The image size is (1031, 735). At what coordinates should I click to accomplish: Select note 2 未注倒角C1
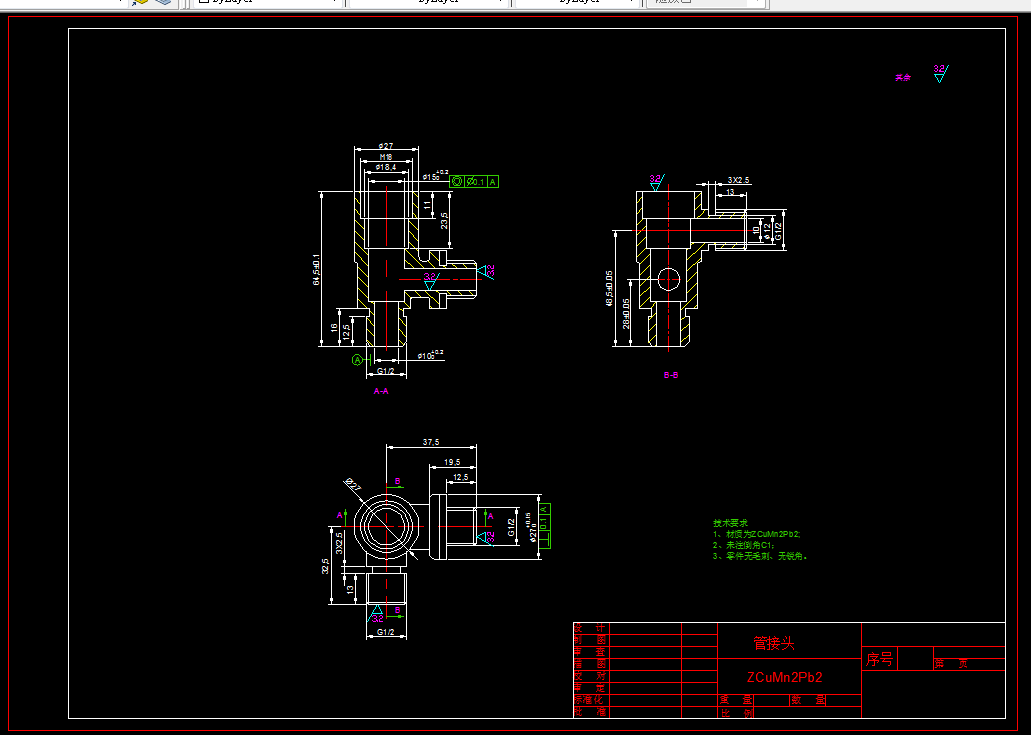click(744, 545)
